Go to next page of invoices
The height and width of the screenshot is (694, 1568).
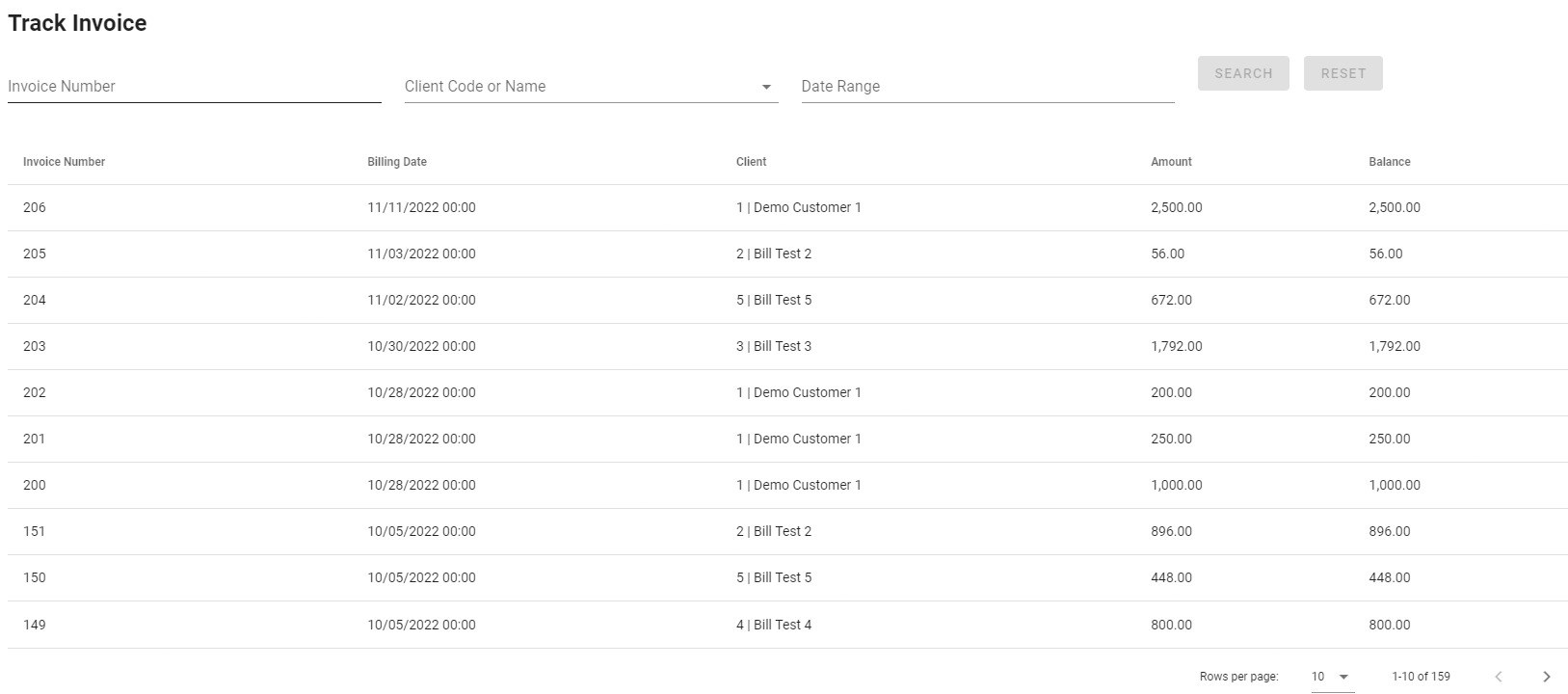click(1546, 677)
